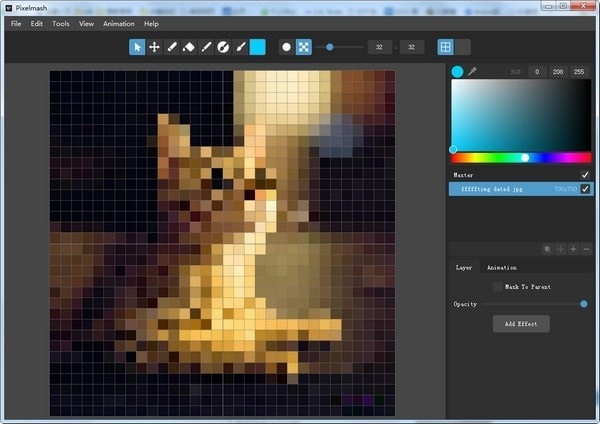
Task: Click the cyan toolbar color swatch
Action: pyautogui.click(x=257, y=47)
